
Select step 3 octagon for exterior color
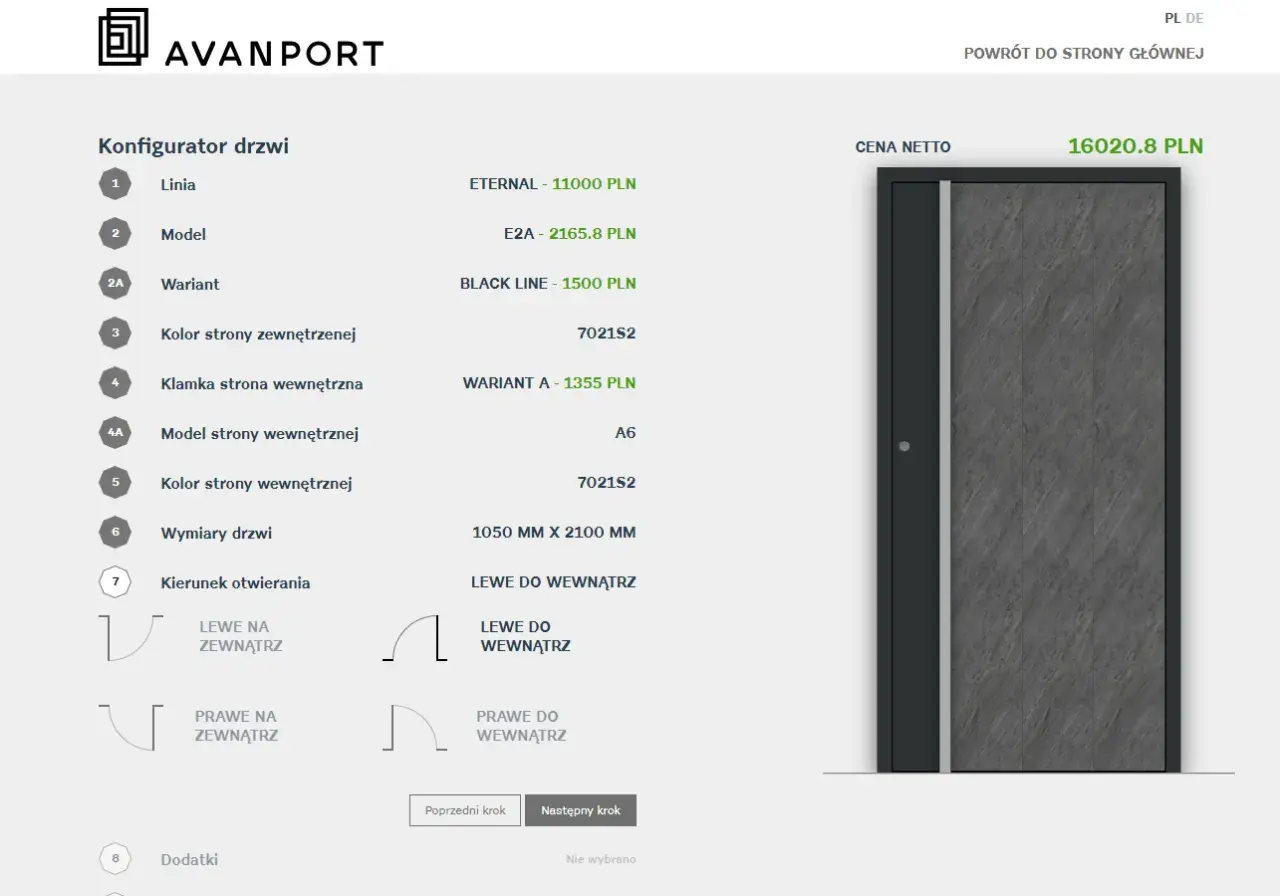[x=115, y=333]
